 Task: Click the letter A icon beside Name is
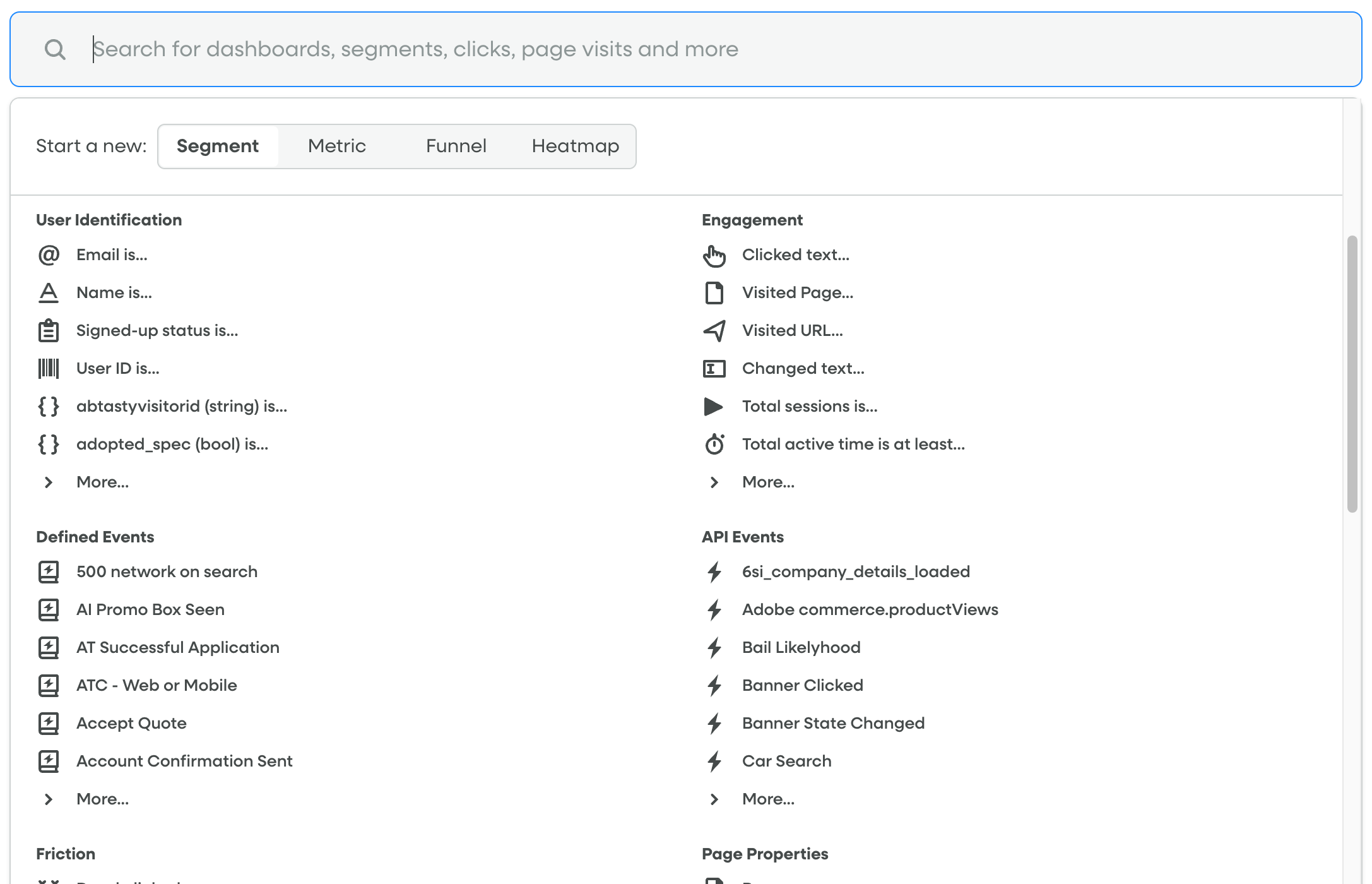49,293
